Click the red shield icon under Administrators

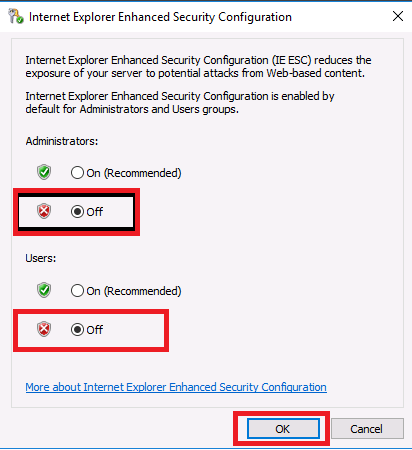click(x=44, y=211)
